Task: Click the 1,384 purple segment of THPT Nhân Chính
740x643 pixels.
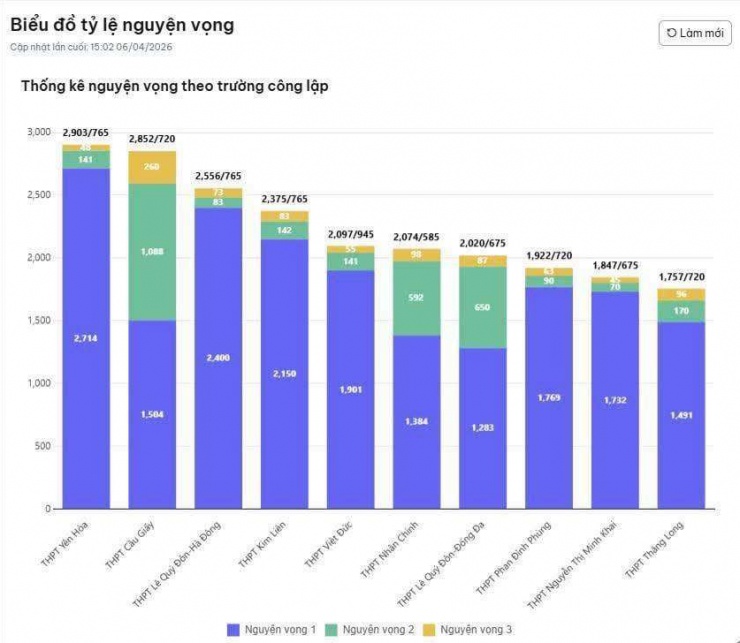Action: pyautogui.click(x=416, y=421)
